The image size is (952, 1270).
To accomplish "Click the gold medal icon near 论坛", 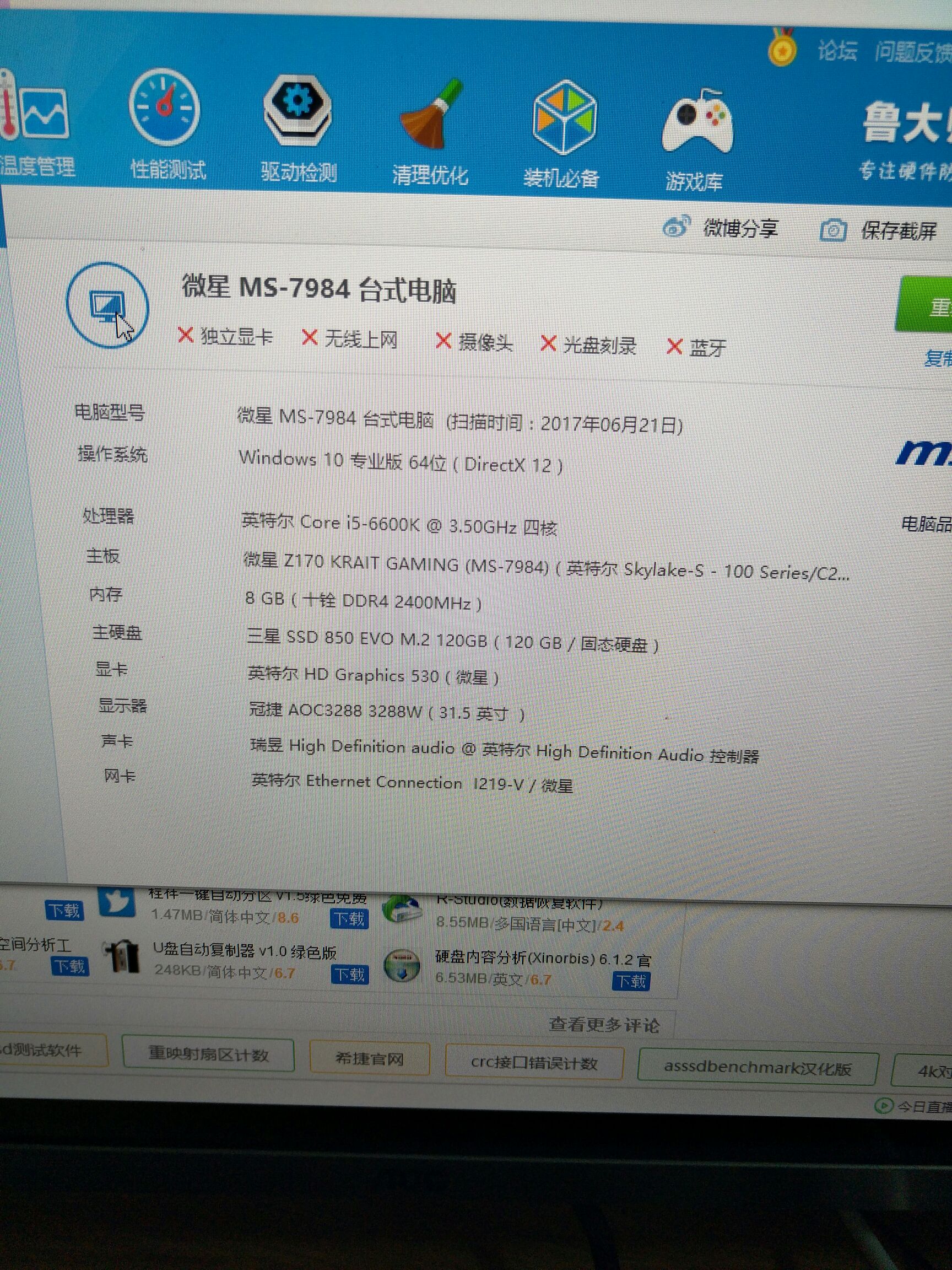I will click(782, 47).
